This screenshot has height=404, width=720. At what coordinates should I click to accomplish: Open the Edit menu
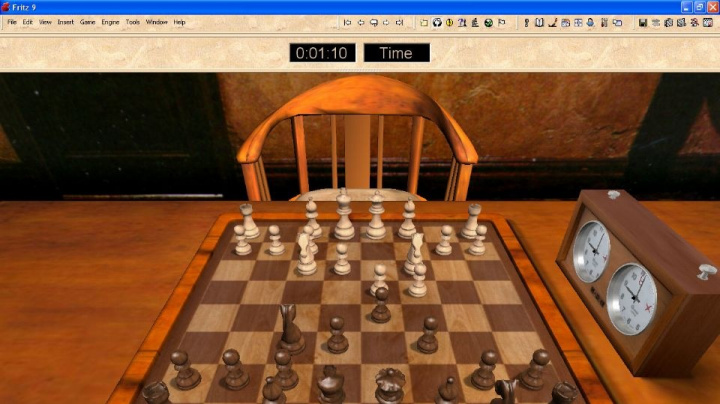tap(28, 22)
